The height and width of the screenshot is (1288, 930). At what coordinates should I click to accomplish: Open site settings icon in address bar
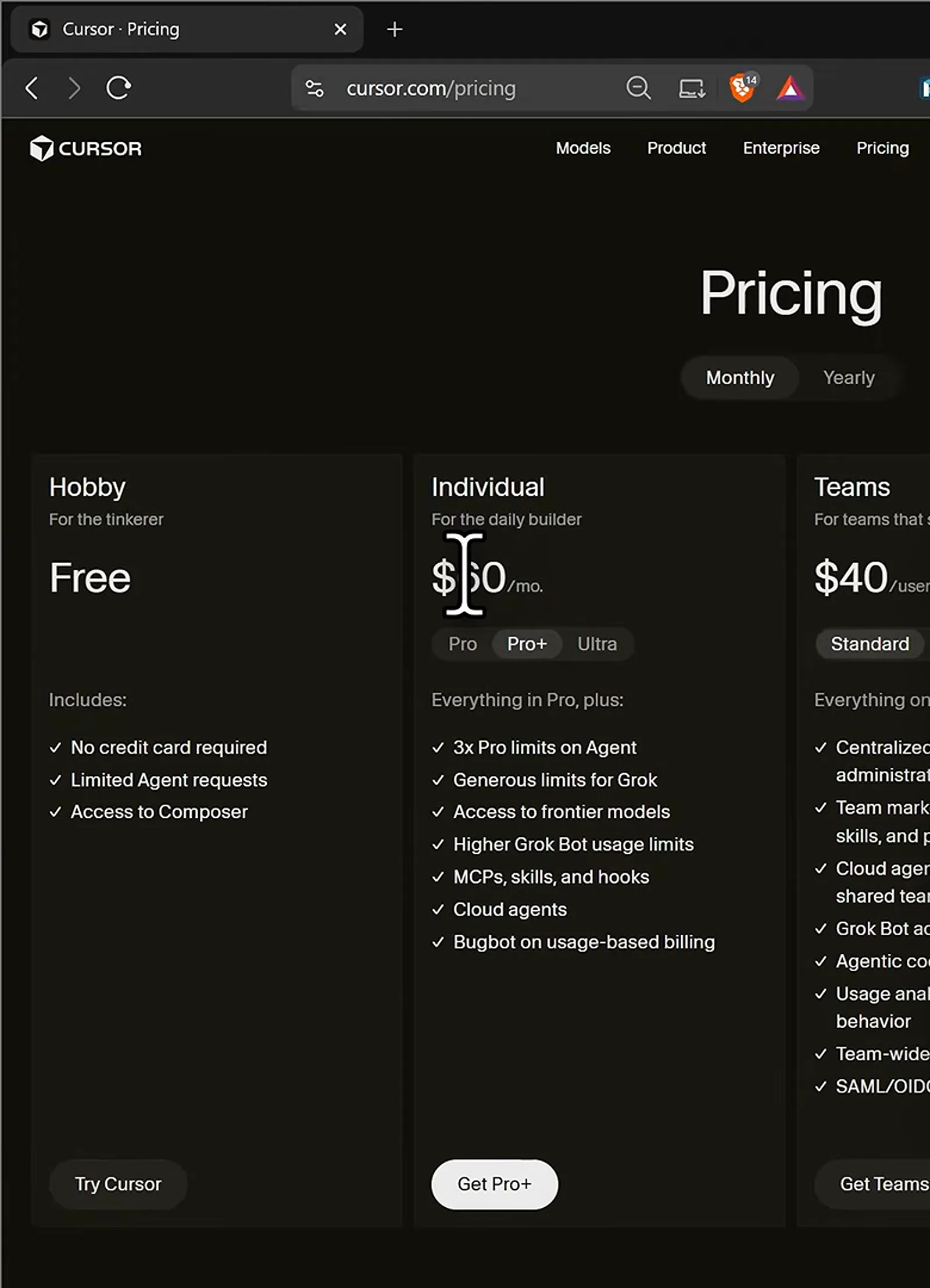[x=314, y=88]
